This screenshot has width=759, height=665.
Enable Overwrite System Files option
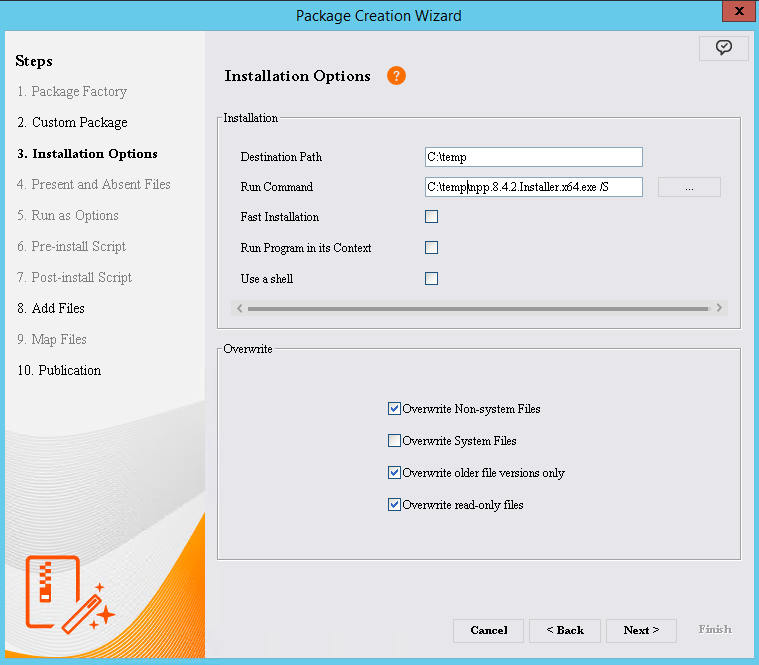tap(394, 441)
